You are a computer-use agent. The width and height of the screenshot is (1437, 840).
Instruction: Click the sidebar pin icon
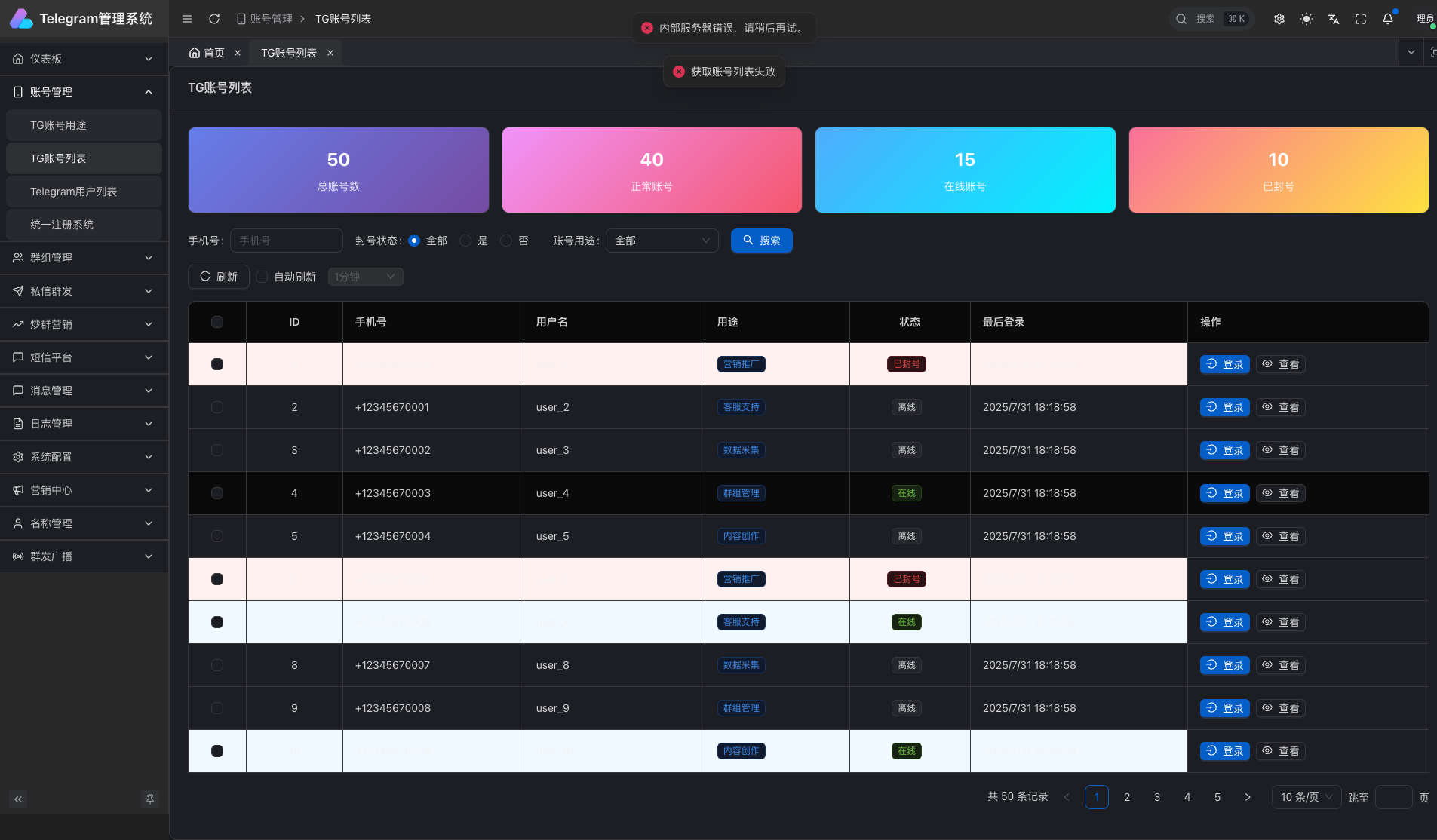click(x=150, y=799)
